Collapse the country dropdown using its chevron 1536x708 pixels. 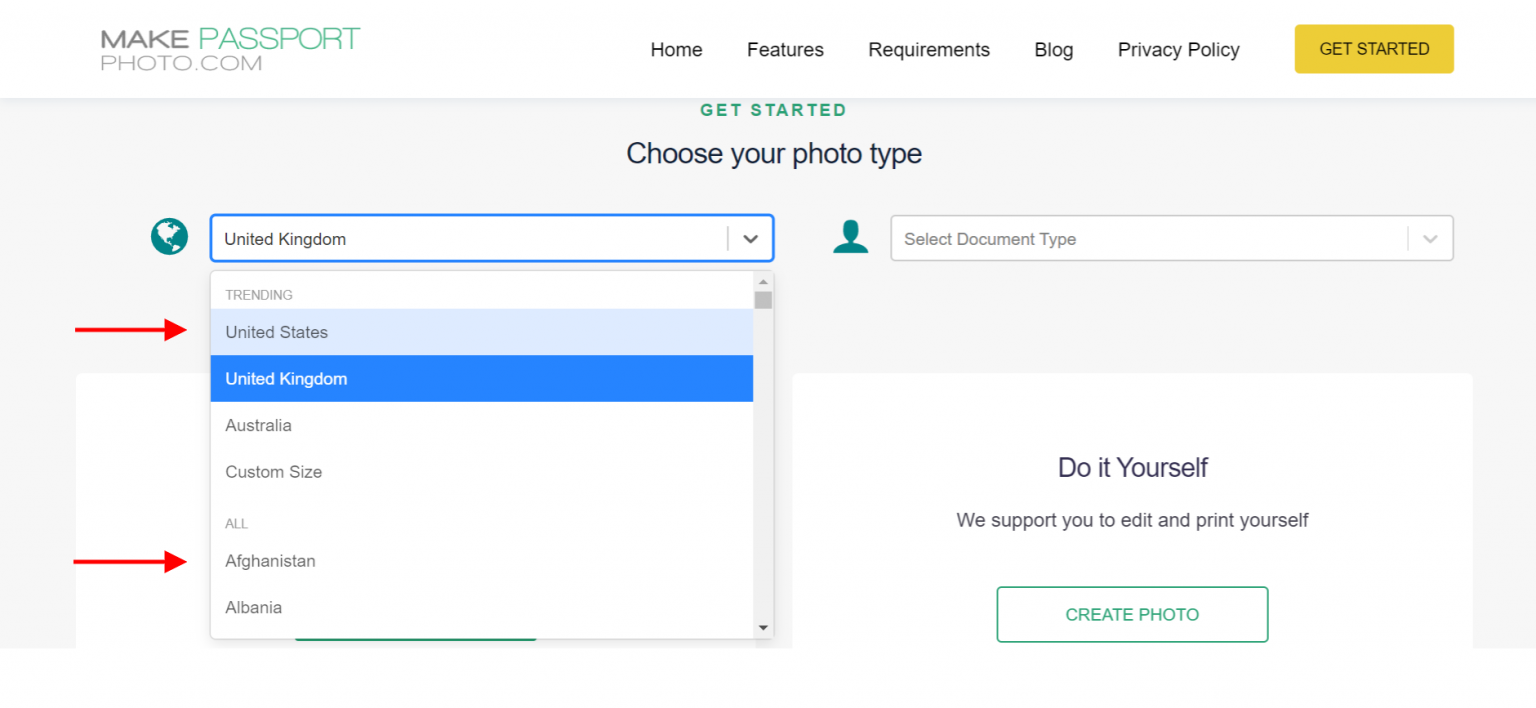(x=751, y=239)
